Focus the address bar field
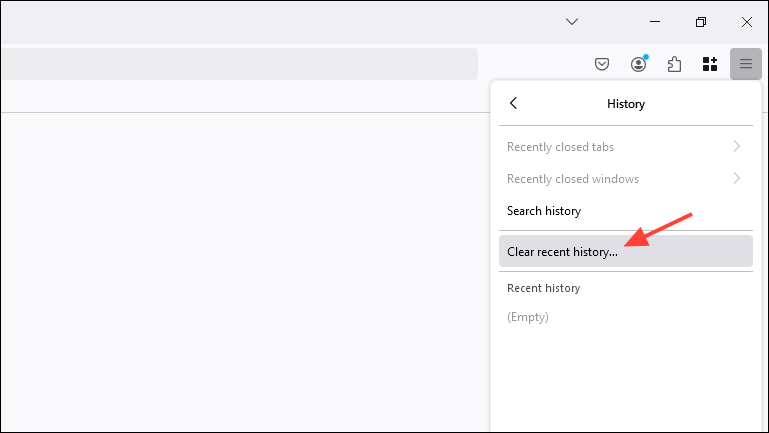Viewport: 769px width, 433px height. [238, 65]
